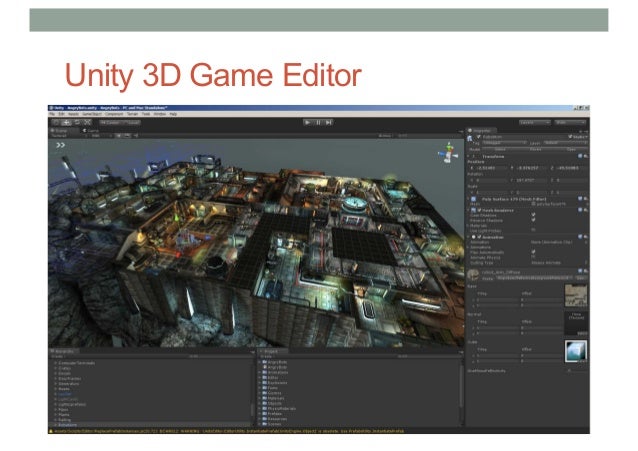Viewport: 638px width, 451px height.
Task: Open the Transform component gear menu
Action: pyautogui.click(x=586, y=156)
